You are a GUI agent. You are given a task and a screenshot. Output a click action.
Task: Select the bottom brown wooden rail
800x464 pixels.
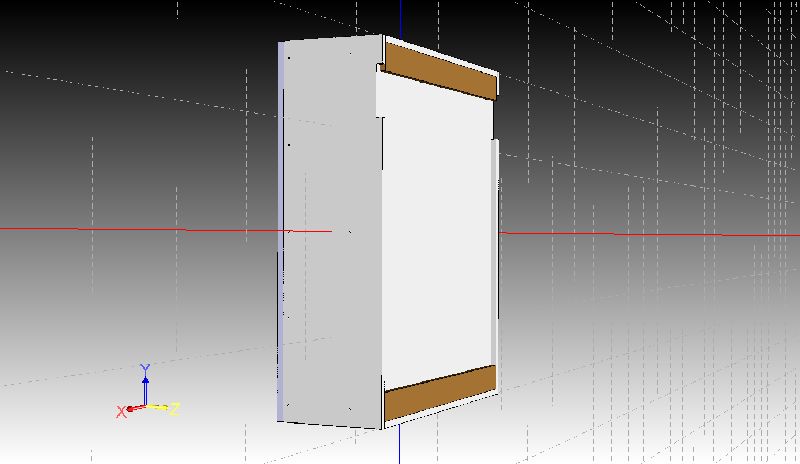coord(440,393)
